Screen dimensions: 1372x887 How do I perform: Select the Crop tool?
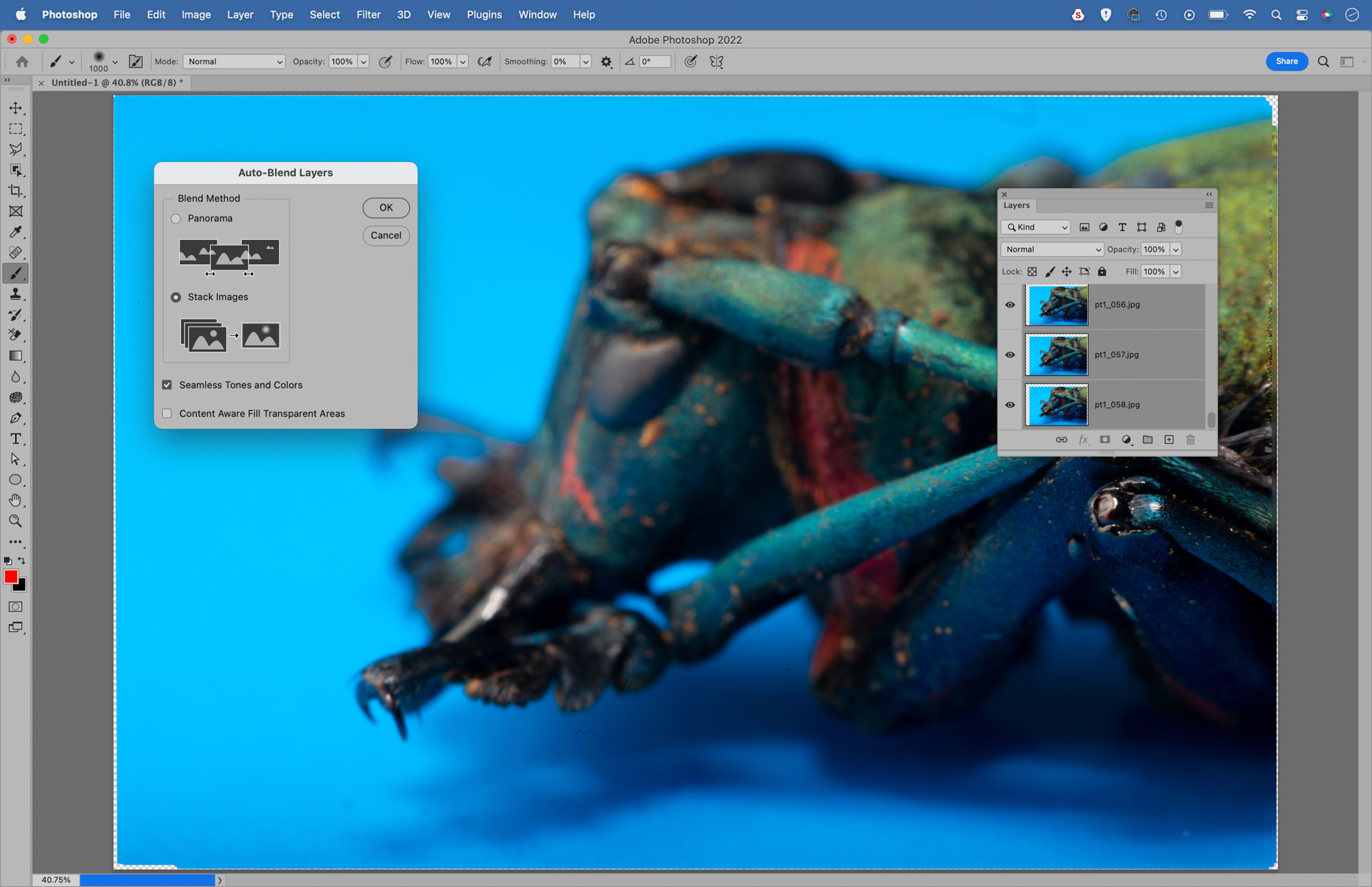click(x=16, y=191)
